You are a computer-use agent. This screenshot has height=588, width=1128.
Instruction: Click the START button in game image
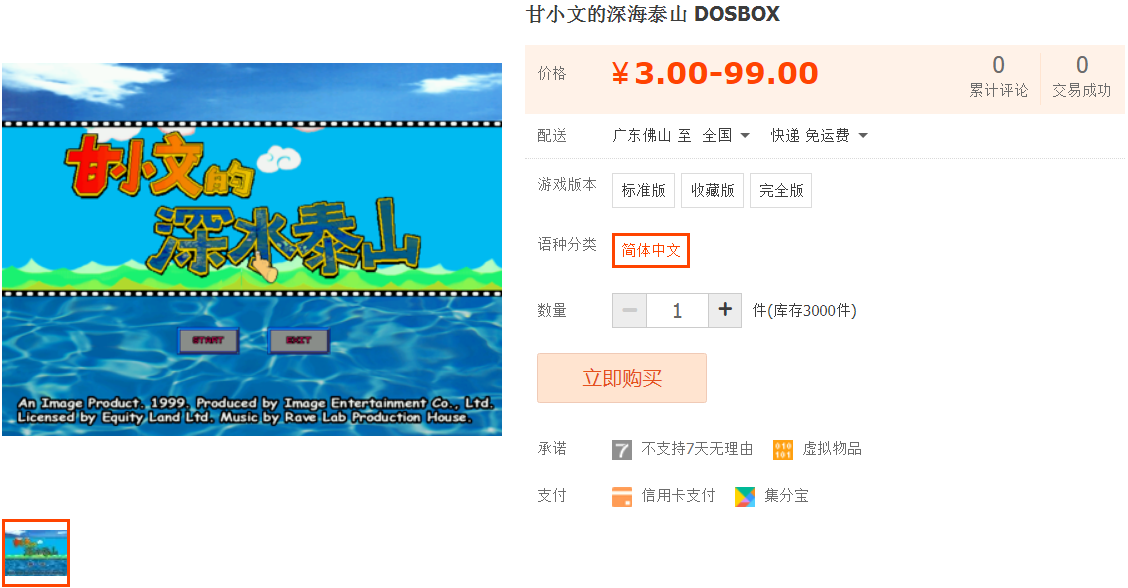[208, 340]
